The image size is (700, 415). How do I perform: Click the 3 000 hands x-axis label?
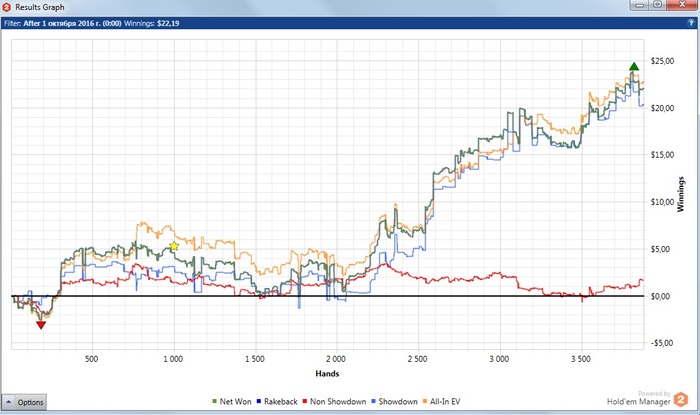(x=499, y=359)
